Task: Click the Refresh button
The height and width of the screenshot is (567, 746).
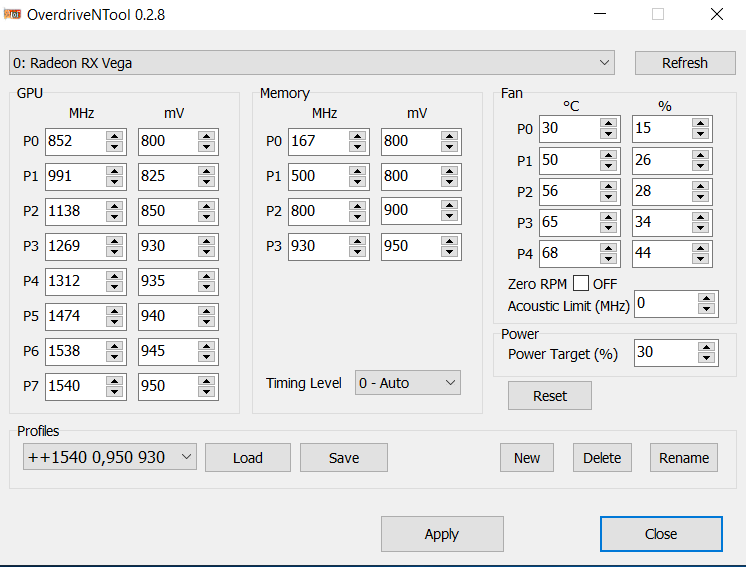Action: pos(685,63)
